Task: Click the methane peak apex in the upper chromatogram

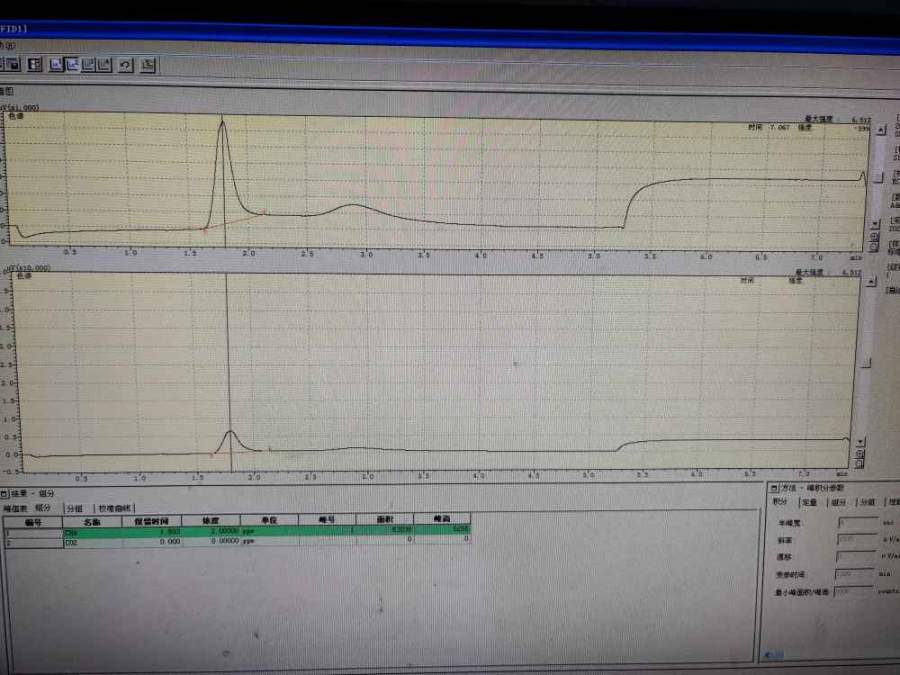Action: (223, 122)
